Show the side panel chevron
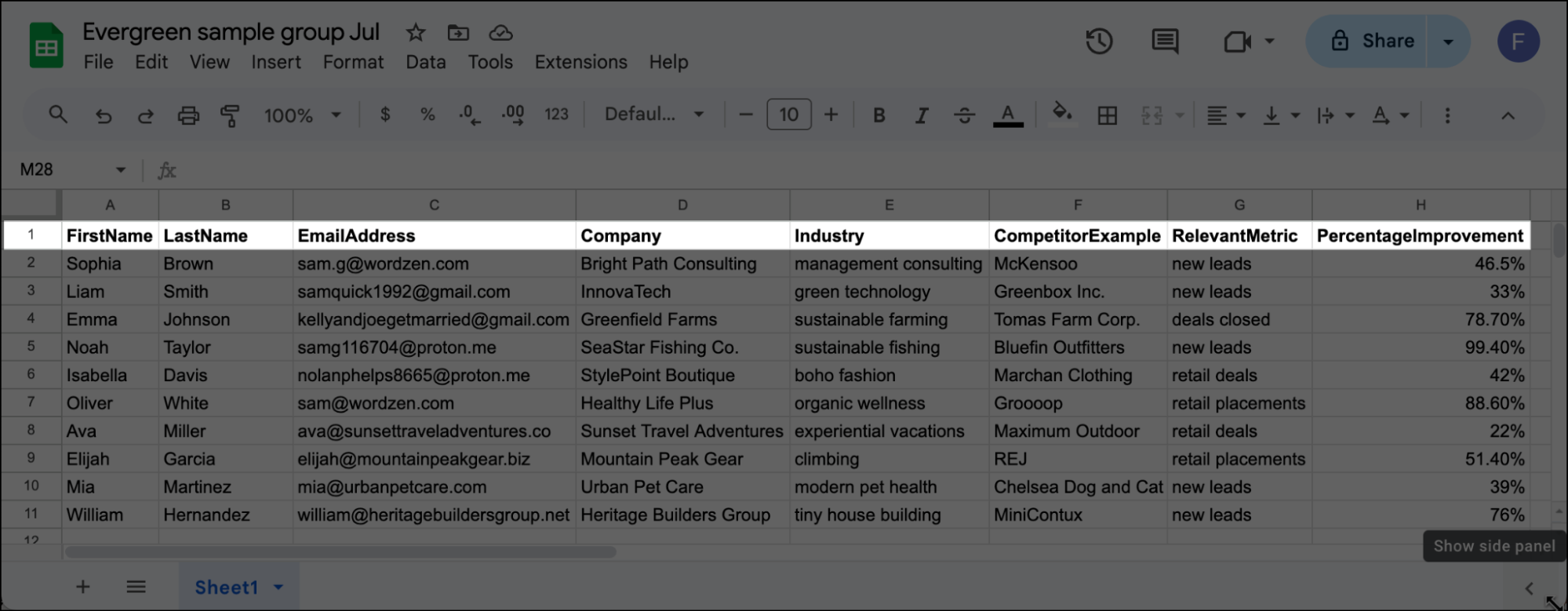Screen dimensions: 1568x611 tap(1529, 587)
